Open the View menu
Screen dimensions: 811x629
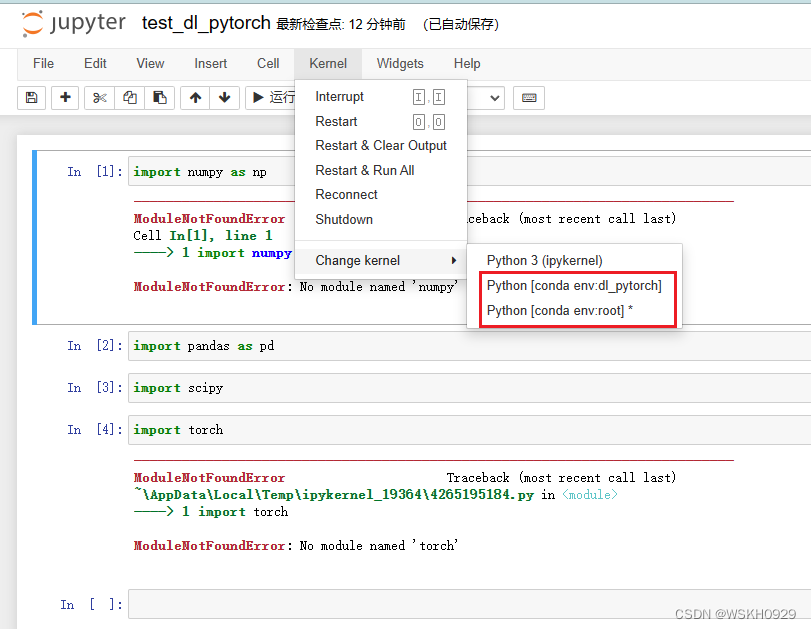(x=150, y=64)
